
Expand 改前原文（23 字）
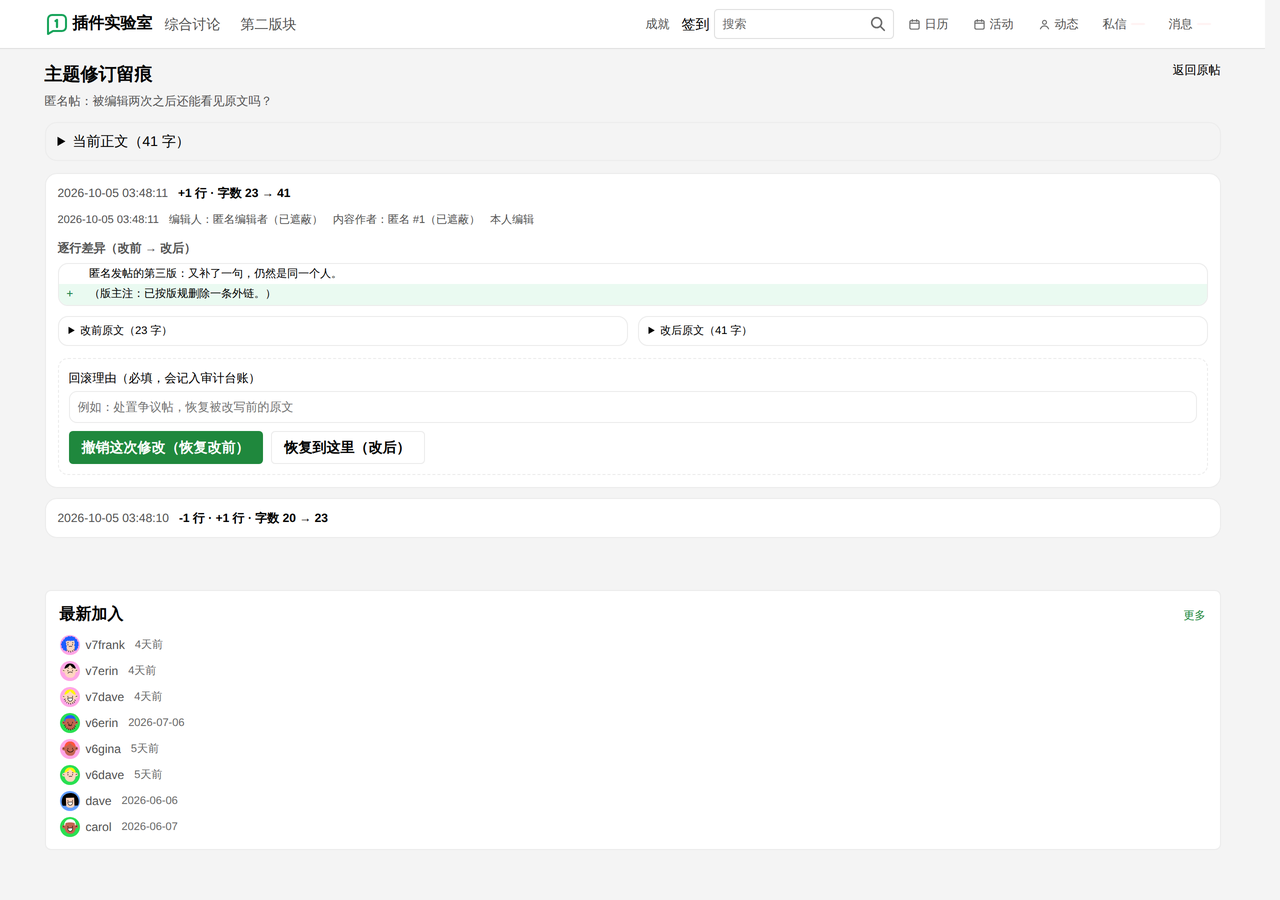[343, 331]
